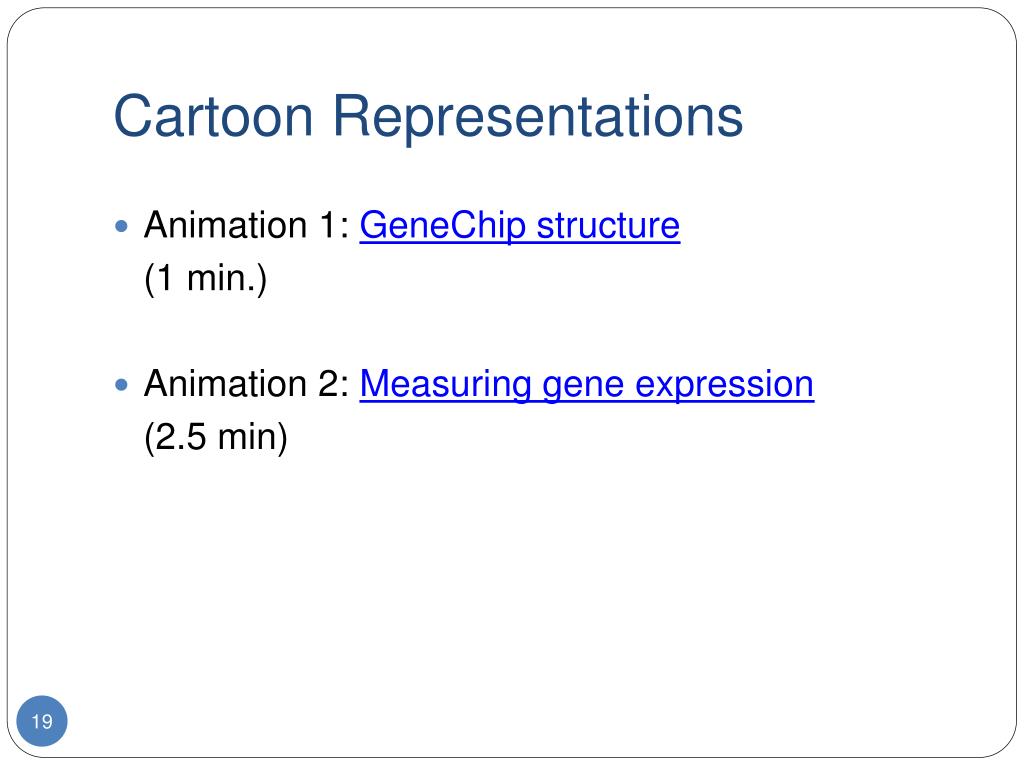Click the '(2.5 min)' duration text
1024x768 pixels.
(x=216, y=438)
